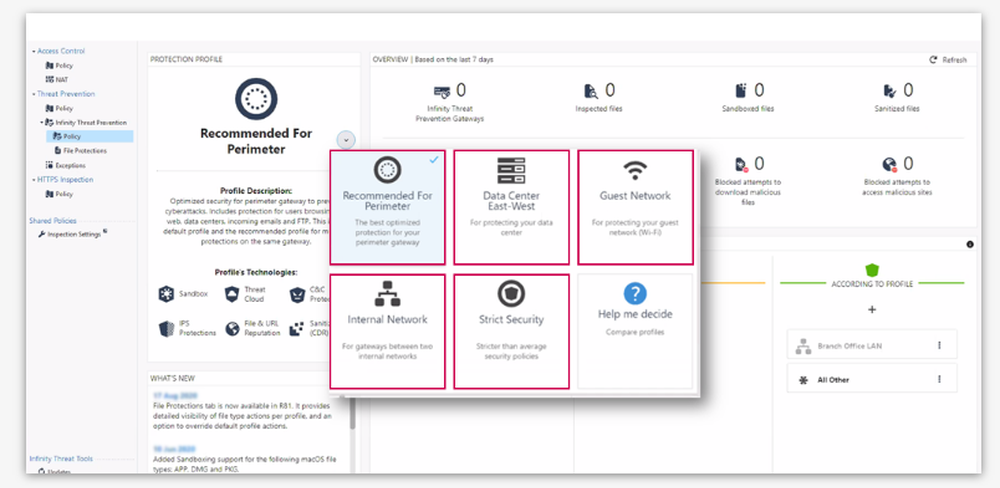1000x488 pixels.
Task: Click the blocked malicious sites access icon
Action: pos(890,165)
